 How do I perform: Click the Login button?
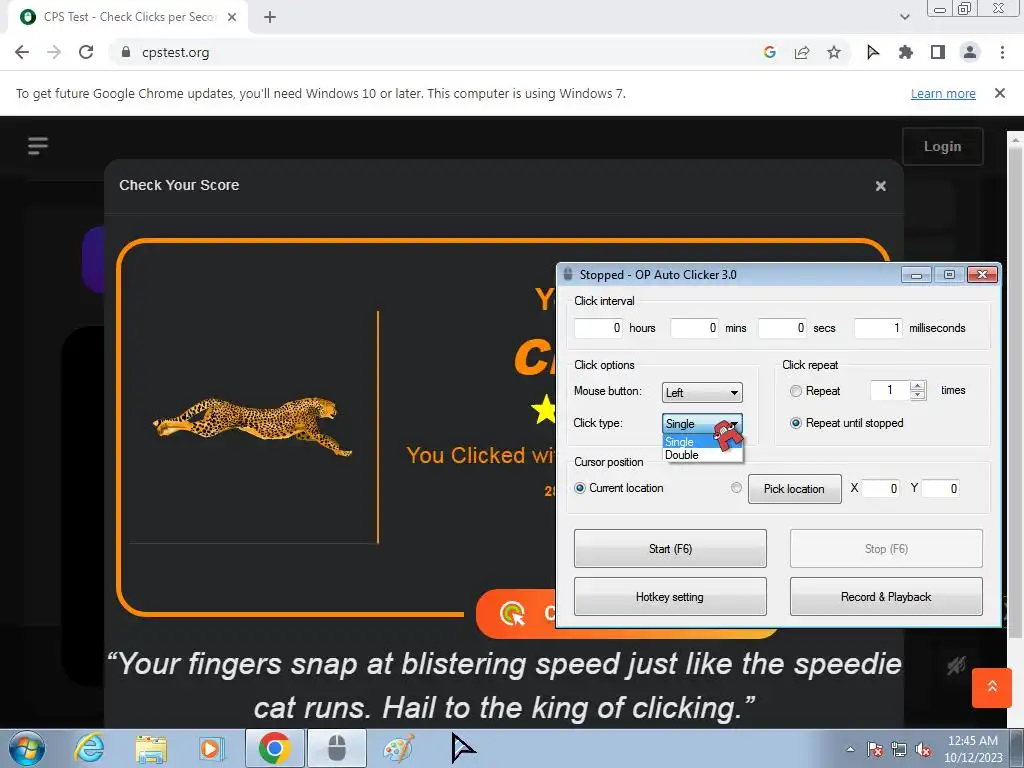click(x=942, y=146)
